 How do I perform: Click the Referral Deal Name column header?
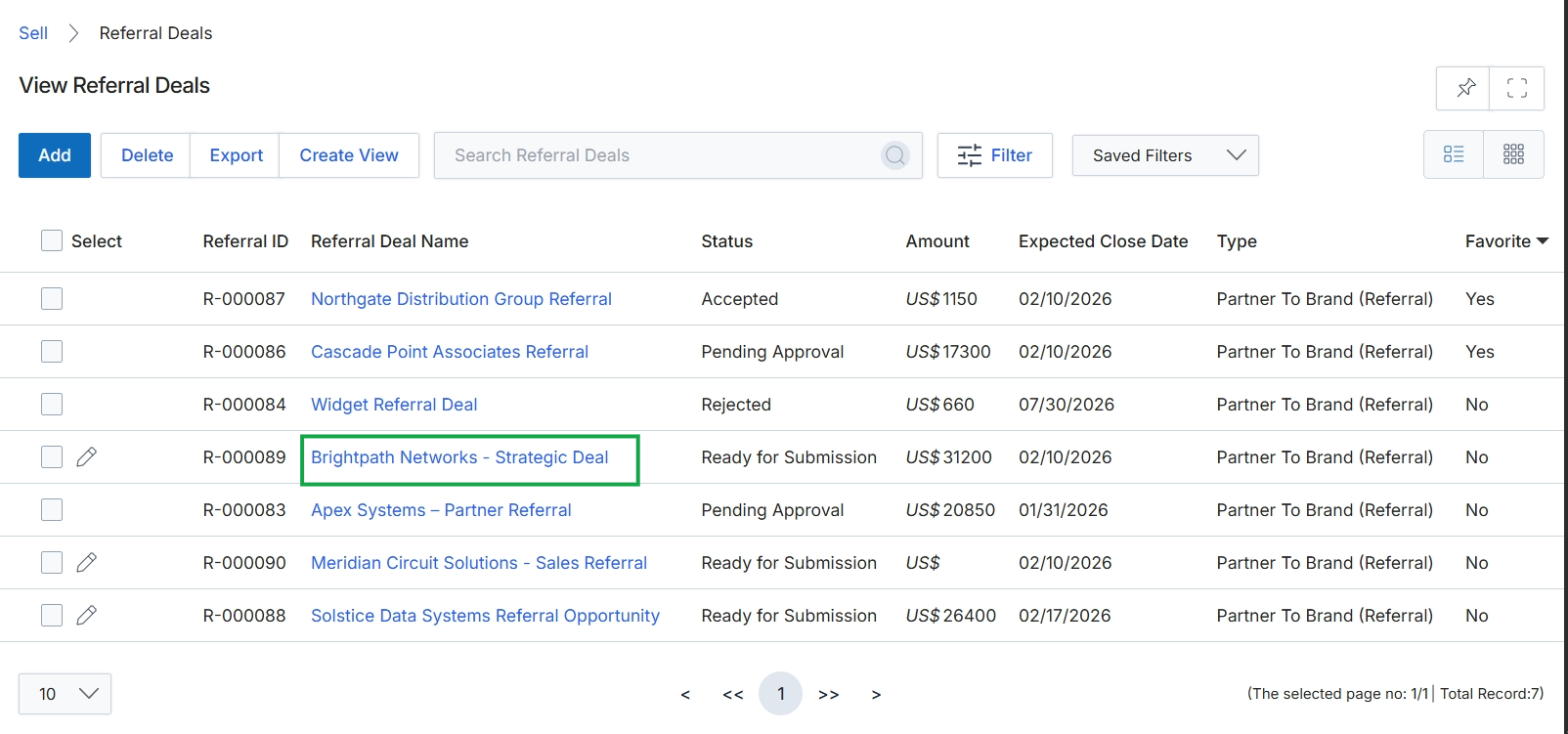pos(389,241)
